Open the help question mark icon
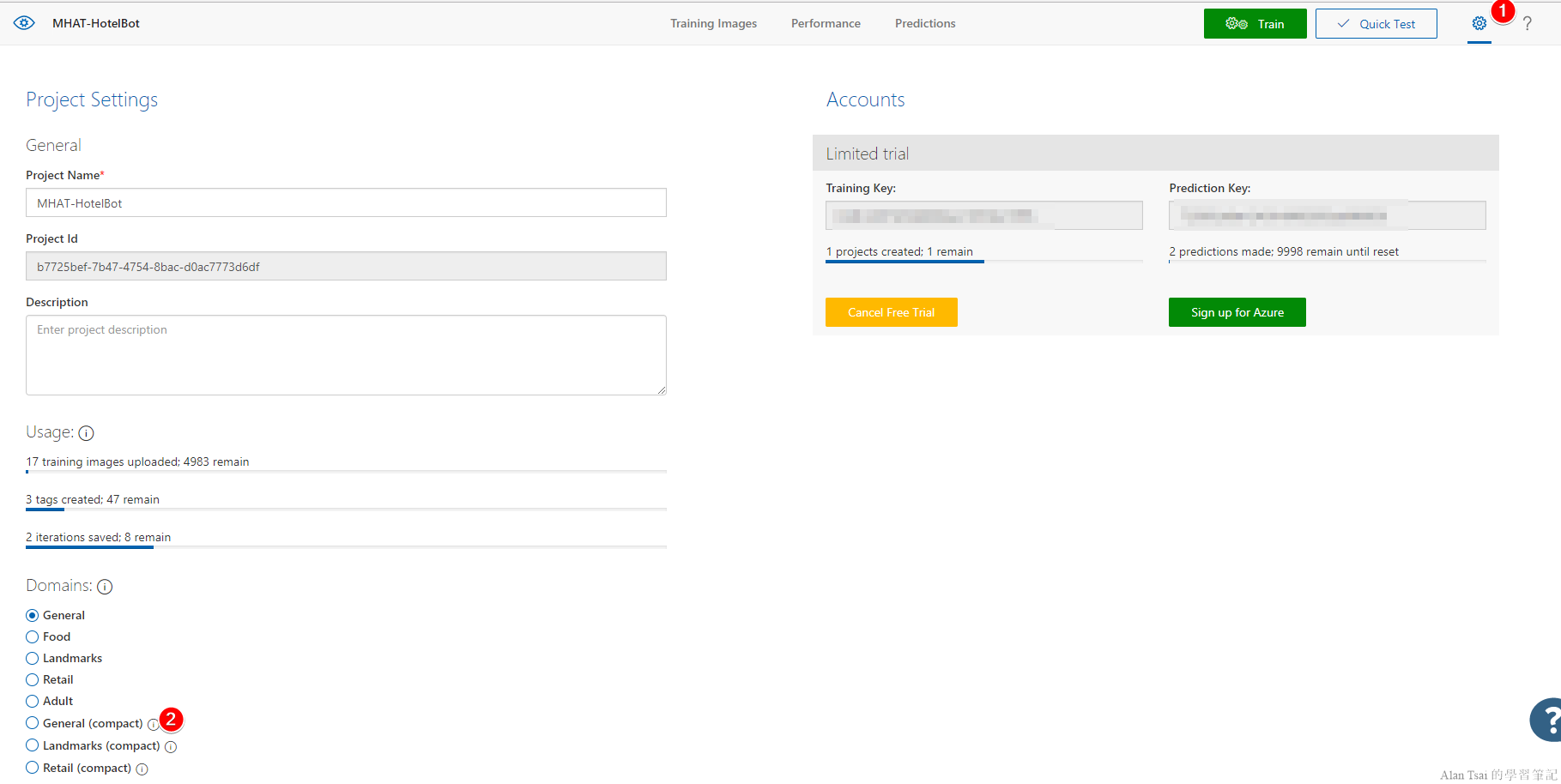 click(1528, 23)
